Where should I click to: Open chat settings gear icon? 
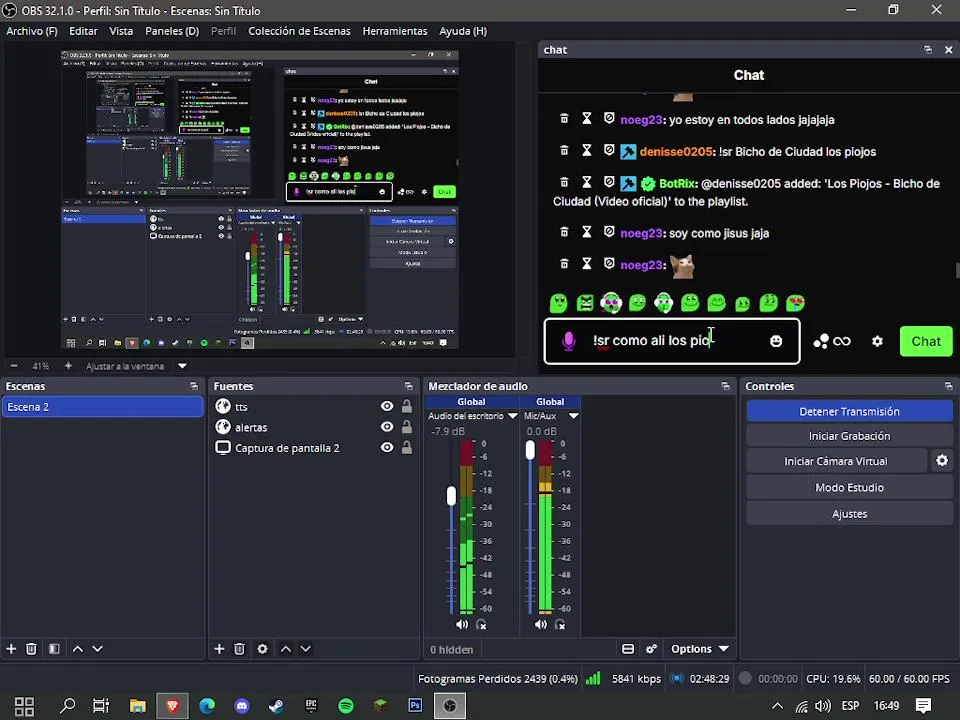[877, 341]
